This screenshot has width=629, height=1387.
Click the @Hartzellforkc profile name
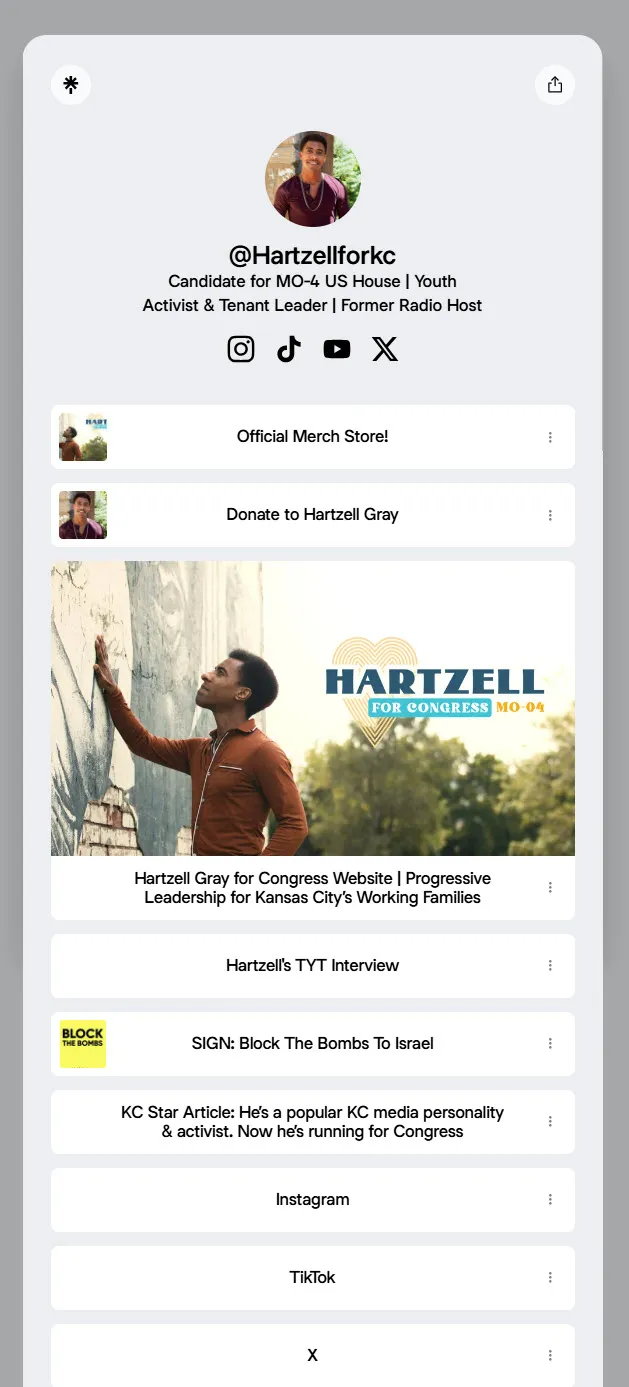coord(313,255)
